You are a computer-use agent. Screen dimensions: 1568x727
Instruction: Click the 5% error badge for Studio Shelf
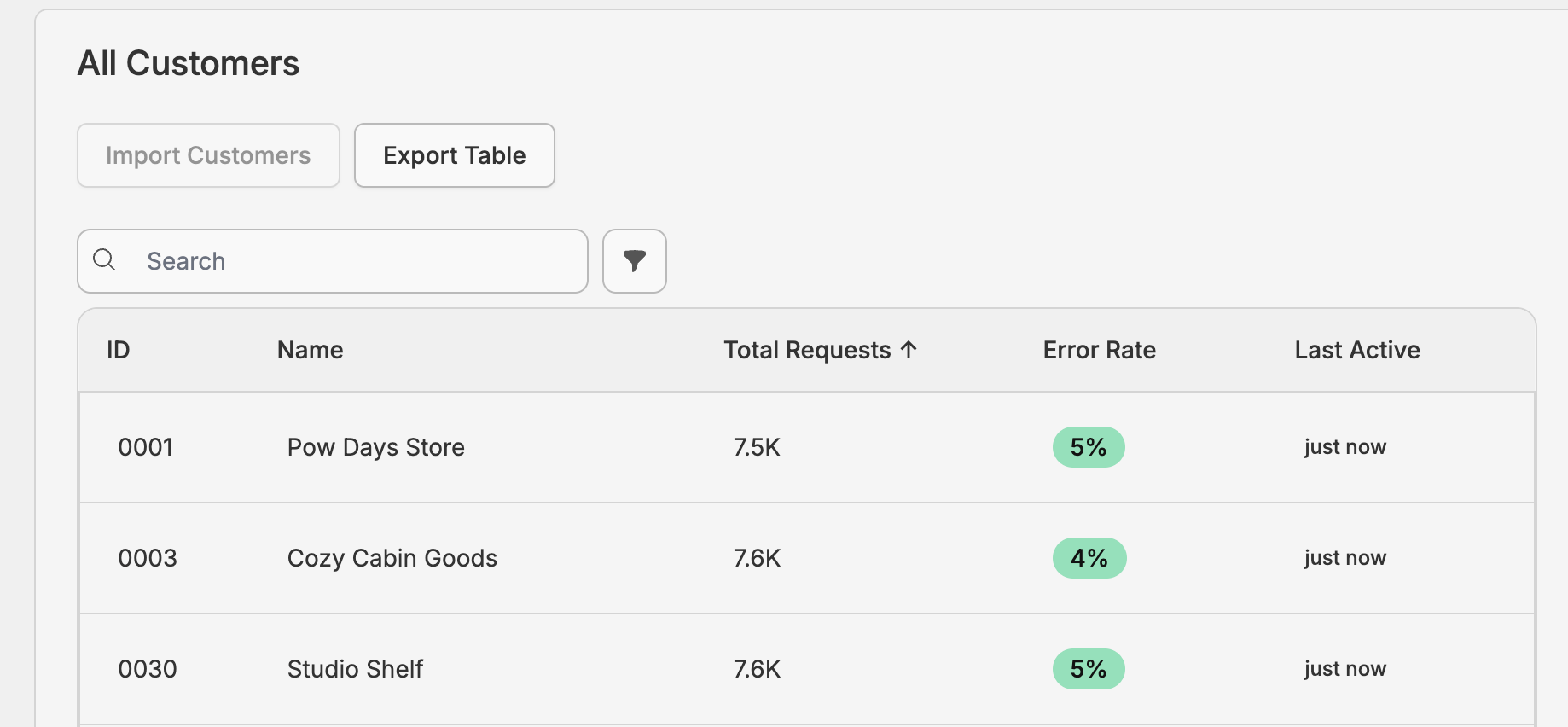coord(1089,669)
